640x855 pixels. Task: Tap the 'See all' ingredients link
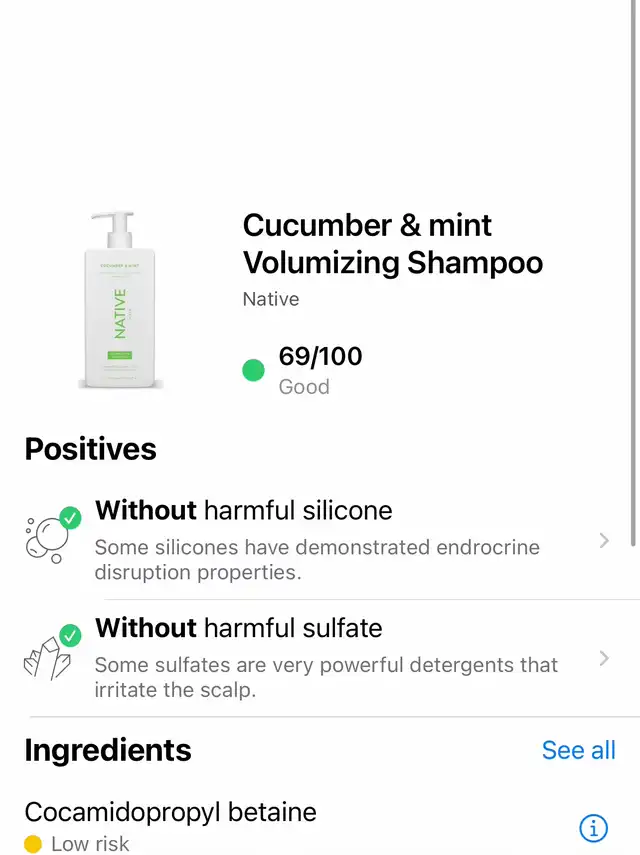click(x=578, y=750)
